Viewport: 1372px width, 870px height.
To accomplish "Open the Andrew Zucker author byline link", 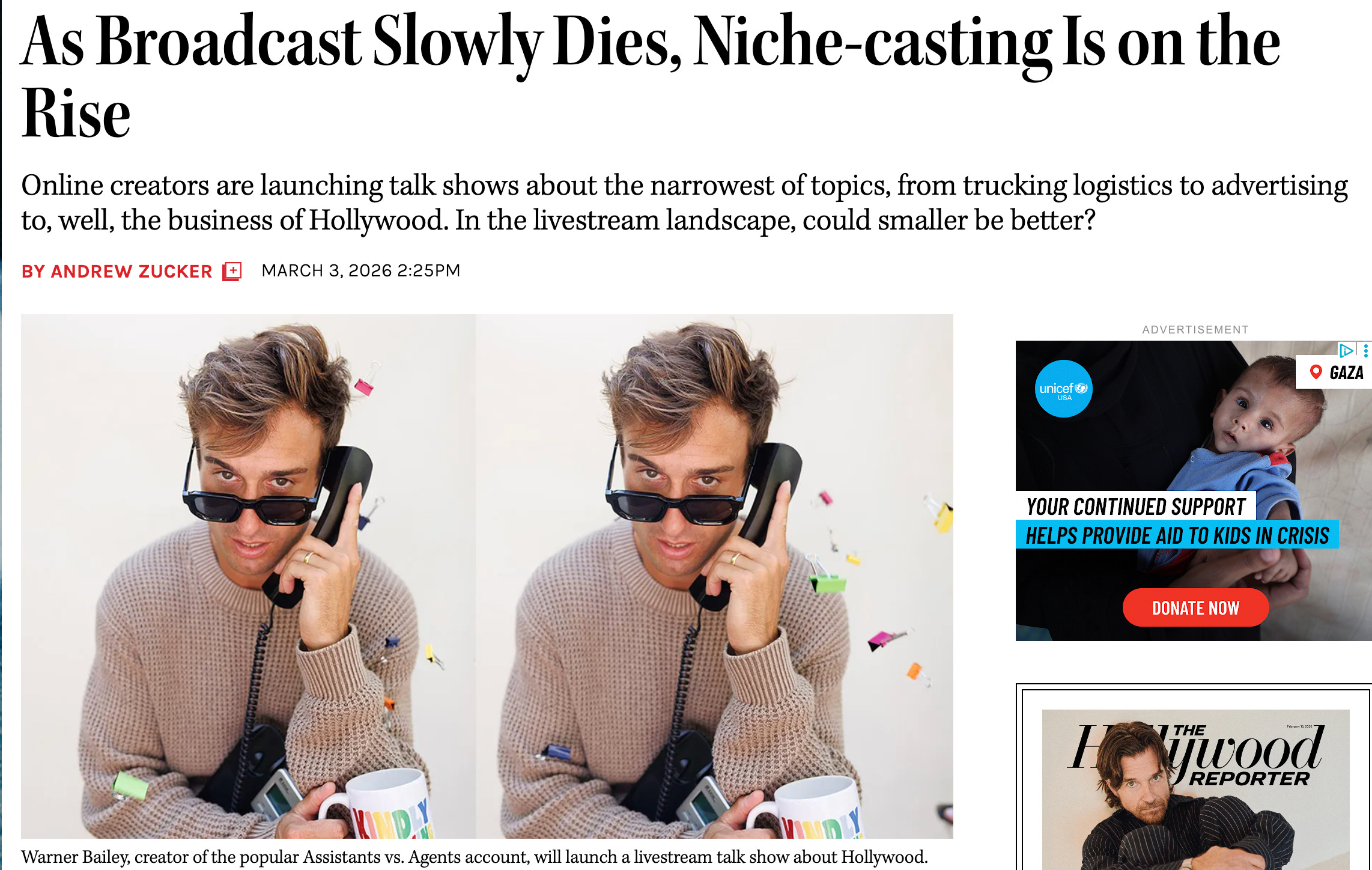I will (117, 272).
